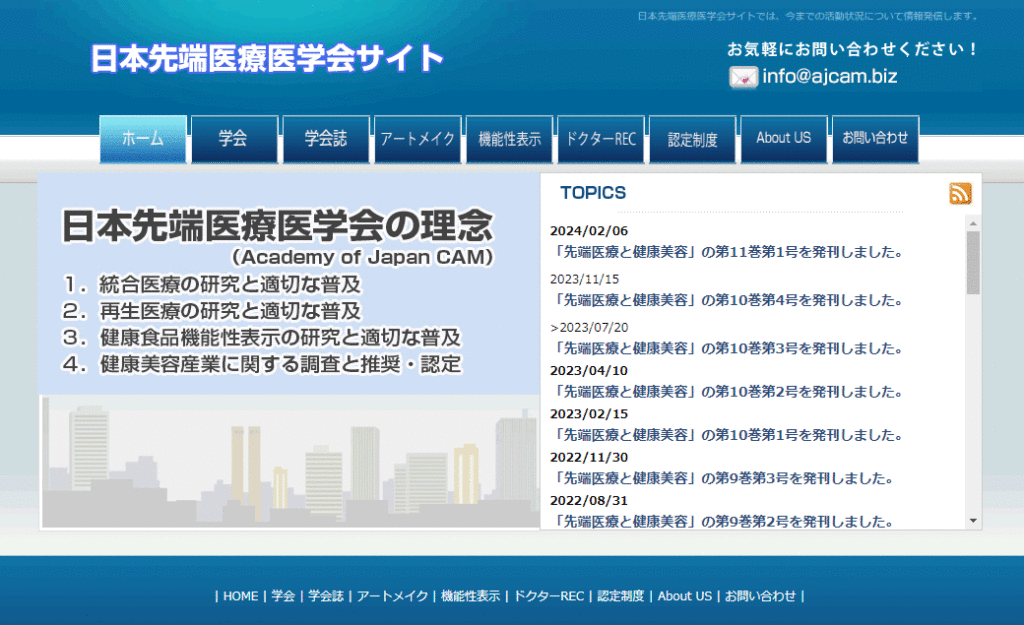Click the envelope mail icon

point(741,76)
